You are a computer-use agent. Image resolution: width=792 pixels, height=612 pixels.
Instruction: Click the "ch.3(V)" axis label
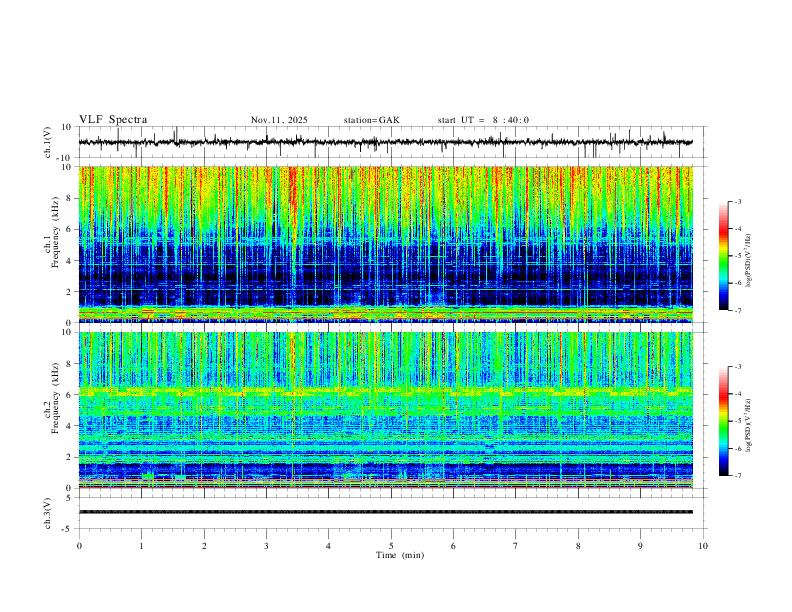pyautogui.click(x=48, y=513)
